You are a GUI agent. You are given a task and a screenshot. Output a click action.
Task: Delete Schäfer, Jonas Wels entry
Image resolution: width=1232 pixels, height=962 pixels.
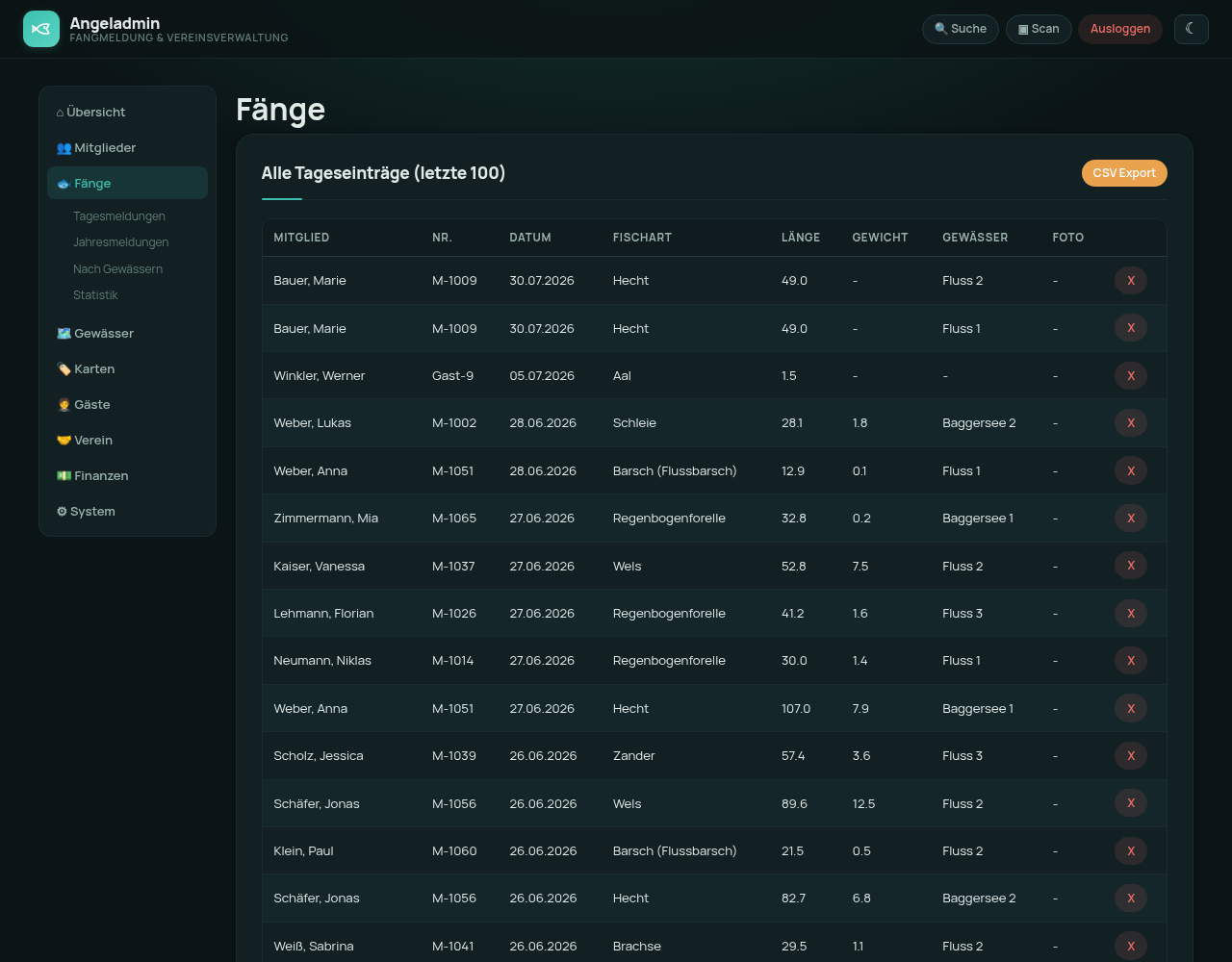click(1131, 803)
